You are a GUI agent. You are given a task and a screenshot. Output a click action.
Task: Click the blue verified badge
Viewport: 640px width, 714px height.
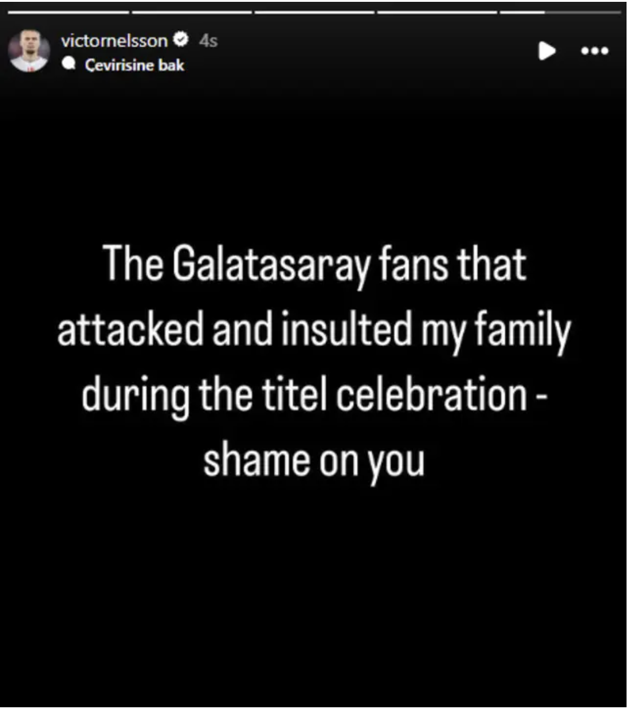[181, 40]
